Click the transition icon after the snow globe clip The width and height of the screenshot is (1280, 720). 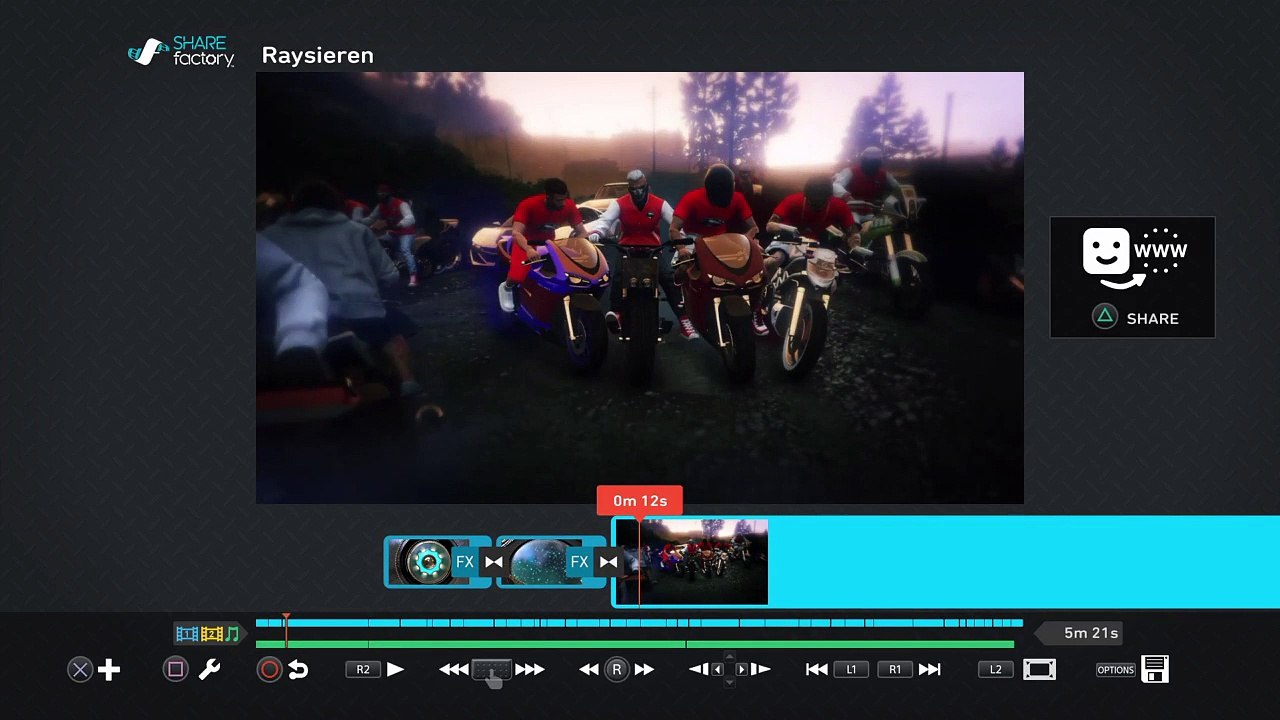(x=608, y=562)
